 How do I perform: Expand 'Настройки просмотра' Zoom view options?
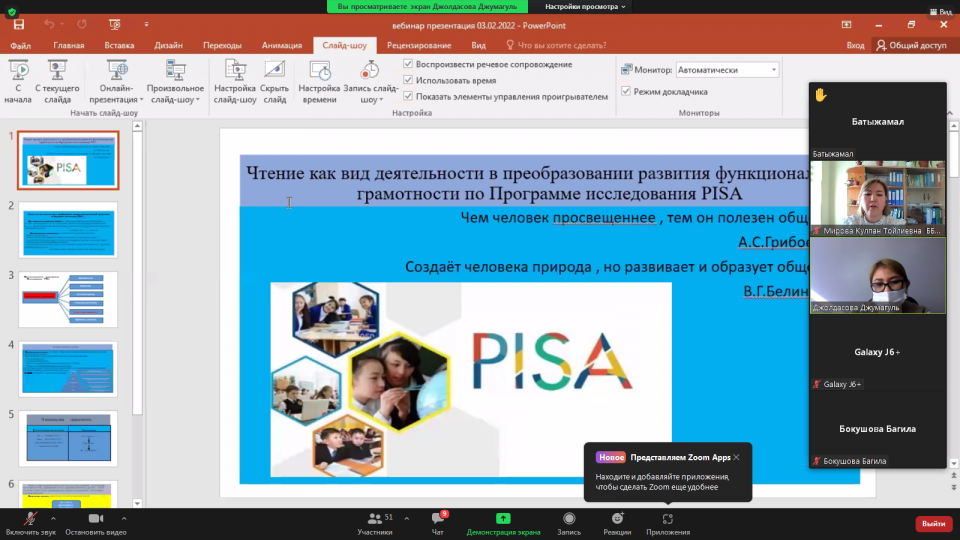click(x=585, y=7)
